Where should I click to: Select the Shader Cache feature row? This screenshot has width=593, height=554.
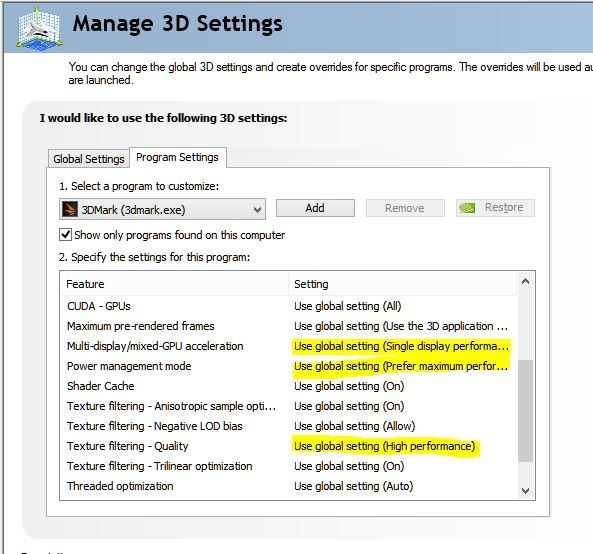click(x=289, y=386)
